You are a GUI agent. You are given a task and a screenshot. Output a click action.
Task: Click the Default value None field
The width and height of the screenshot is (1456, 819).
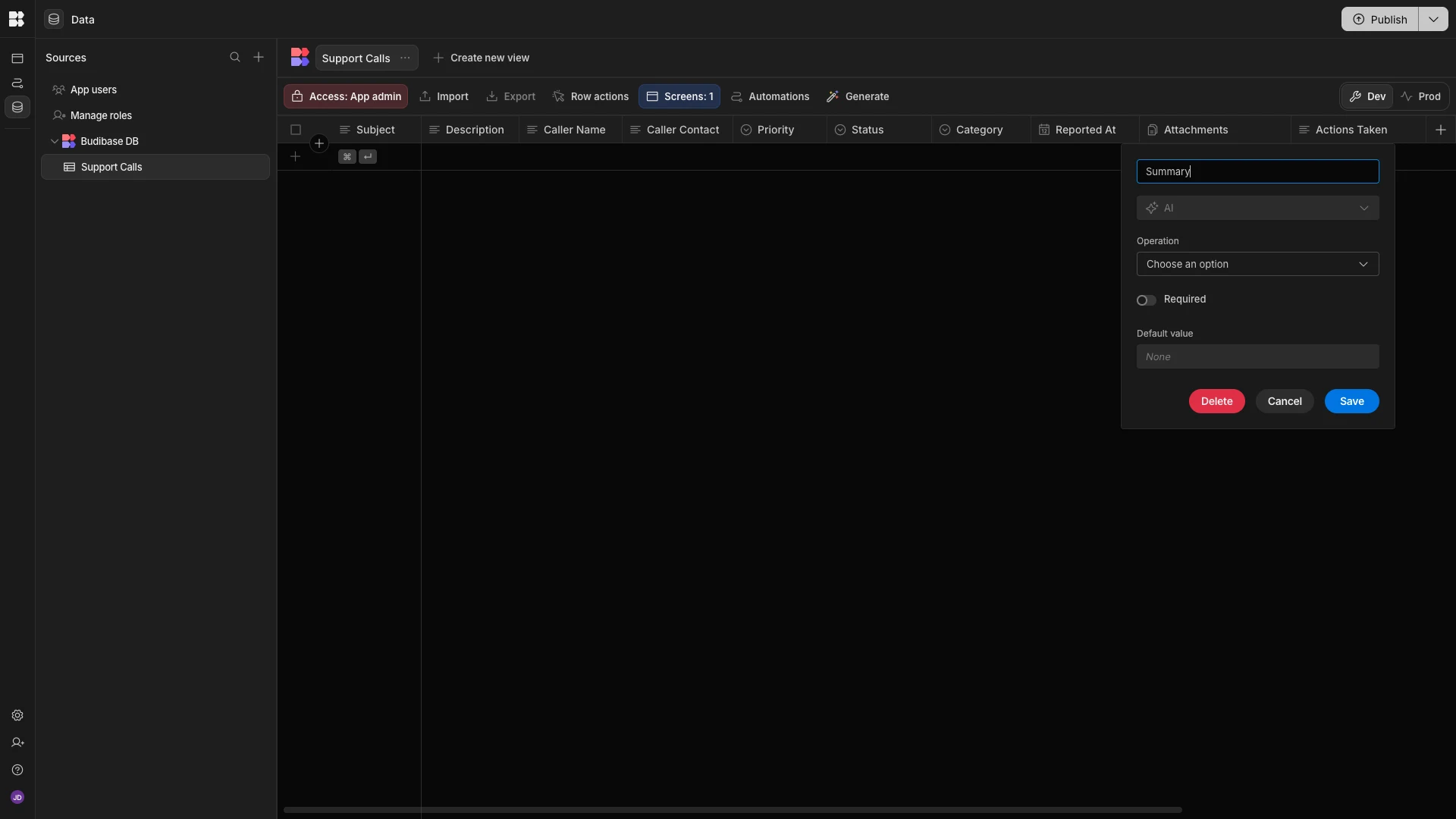tap(1257, 356)
